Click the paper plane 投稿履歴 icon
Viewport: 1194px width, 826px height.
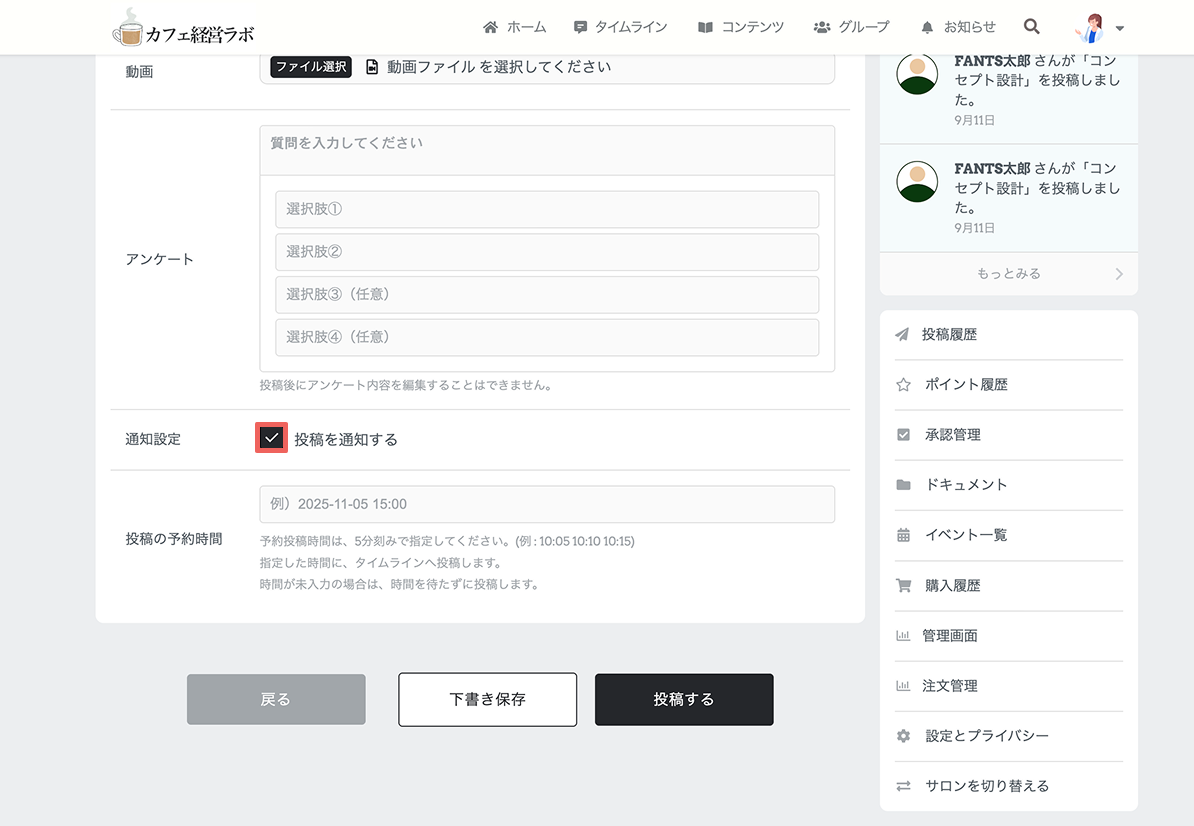902,334
